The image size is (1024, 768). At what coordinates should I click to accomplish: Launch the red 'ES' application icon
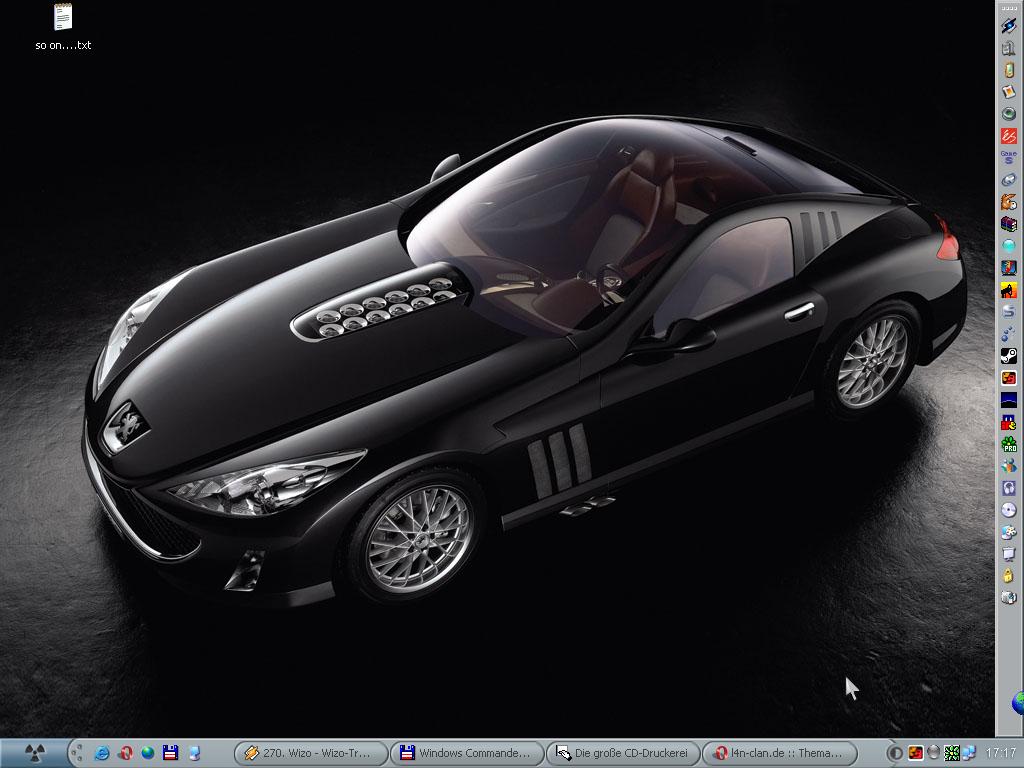point(1009,136)
